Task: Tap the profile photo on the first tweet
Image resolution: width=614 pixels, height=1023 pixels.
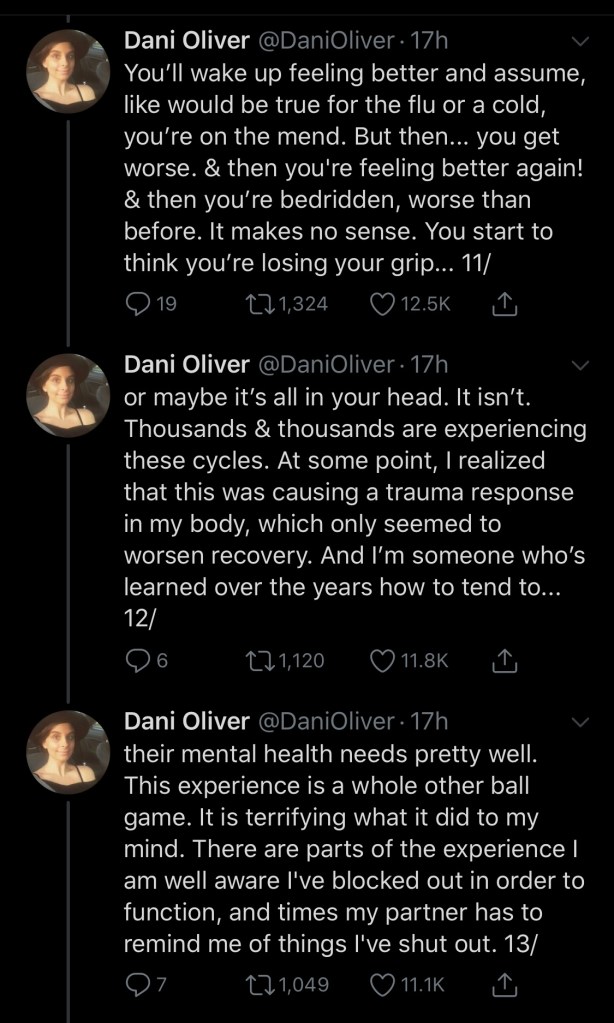Action: click(68, 71)
